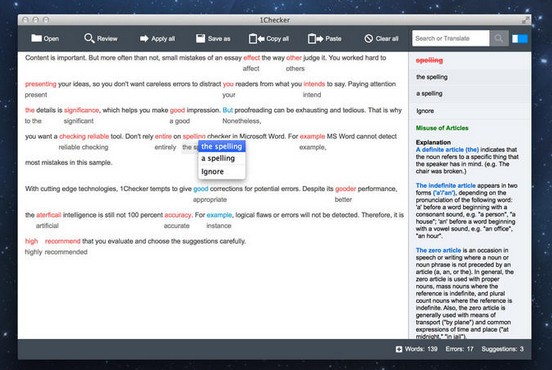Click the red word 'entire'
This screenshot has height=370, width=552.
pos(163,136)
